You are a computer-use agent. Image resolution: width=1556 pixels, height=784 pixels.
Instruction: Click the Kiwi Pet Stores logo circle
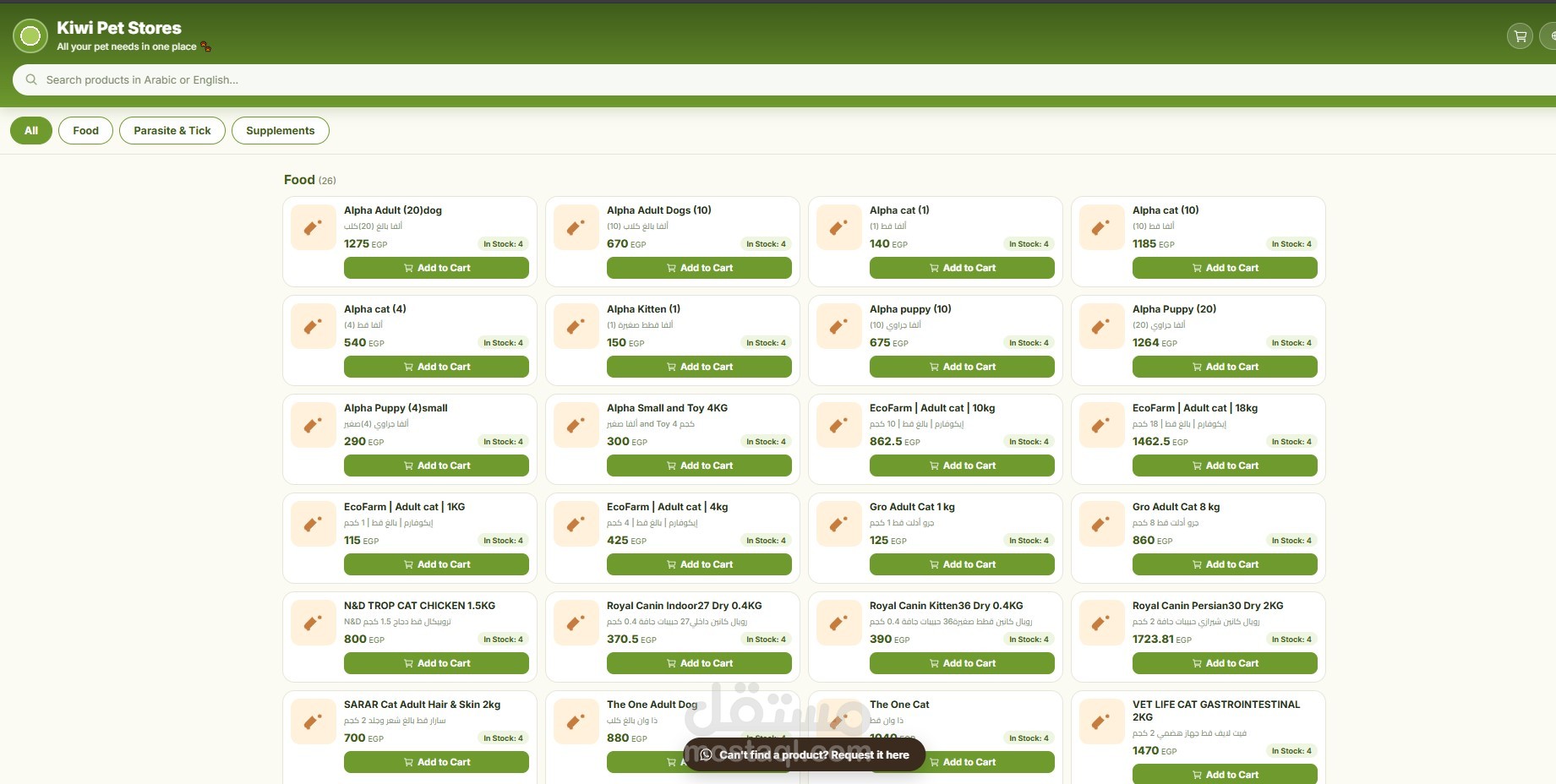click(30, 35)
